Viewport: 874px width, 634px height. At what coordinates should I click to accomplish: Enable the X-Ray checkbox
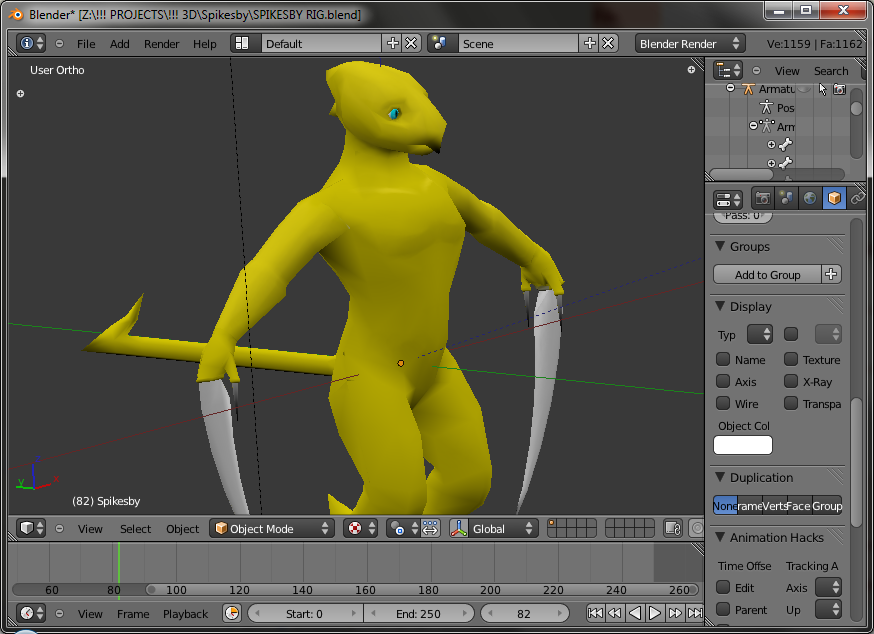coord(791,382)
